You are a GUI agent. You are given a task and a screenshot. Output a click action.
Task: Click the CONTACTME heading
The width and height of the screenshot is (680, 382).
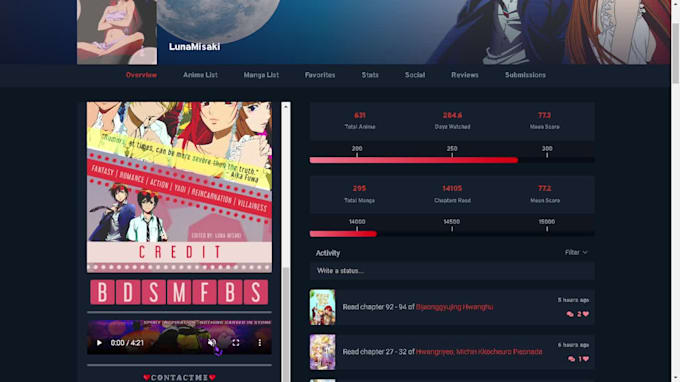[179, 378]
